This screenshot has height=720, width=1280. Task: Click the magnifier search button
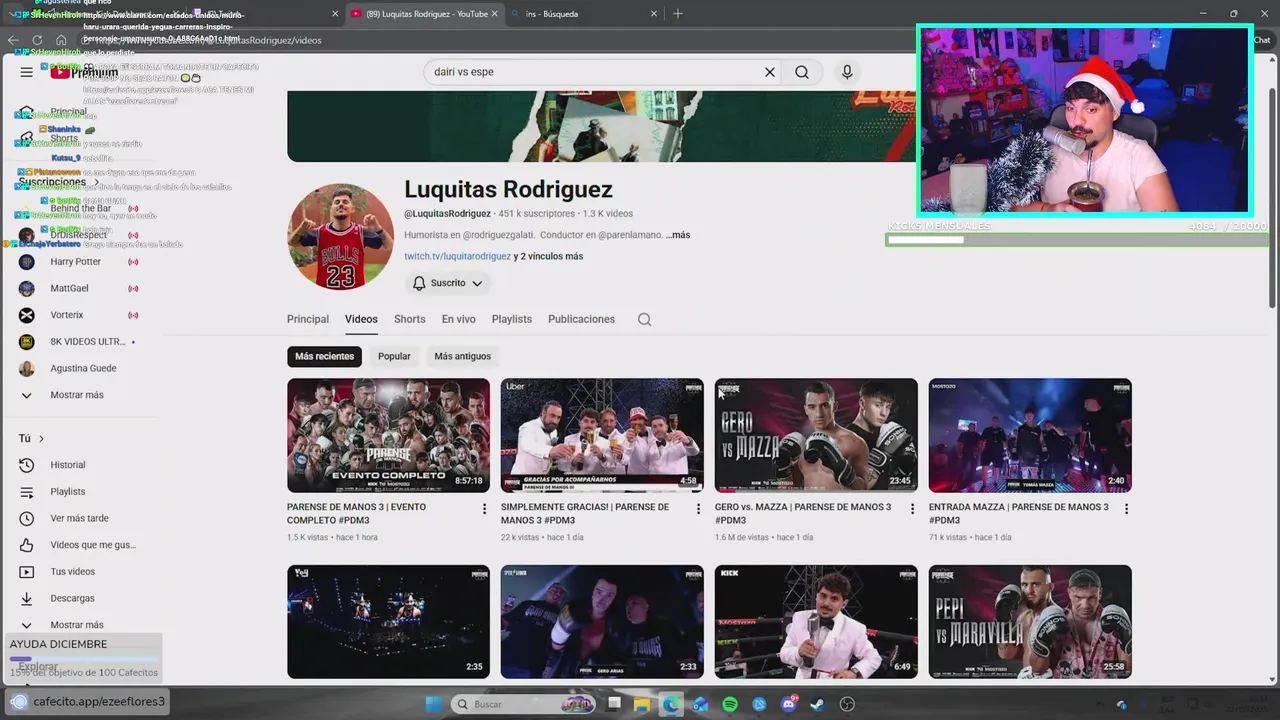(802, 72)
